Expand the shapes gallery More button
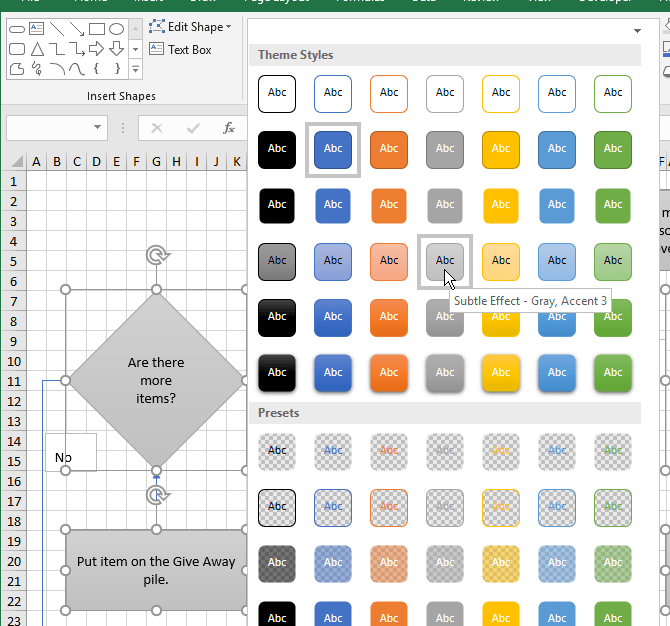670x626 pixels. (134, 69)
